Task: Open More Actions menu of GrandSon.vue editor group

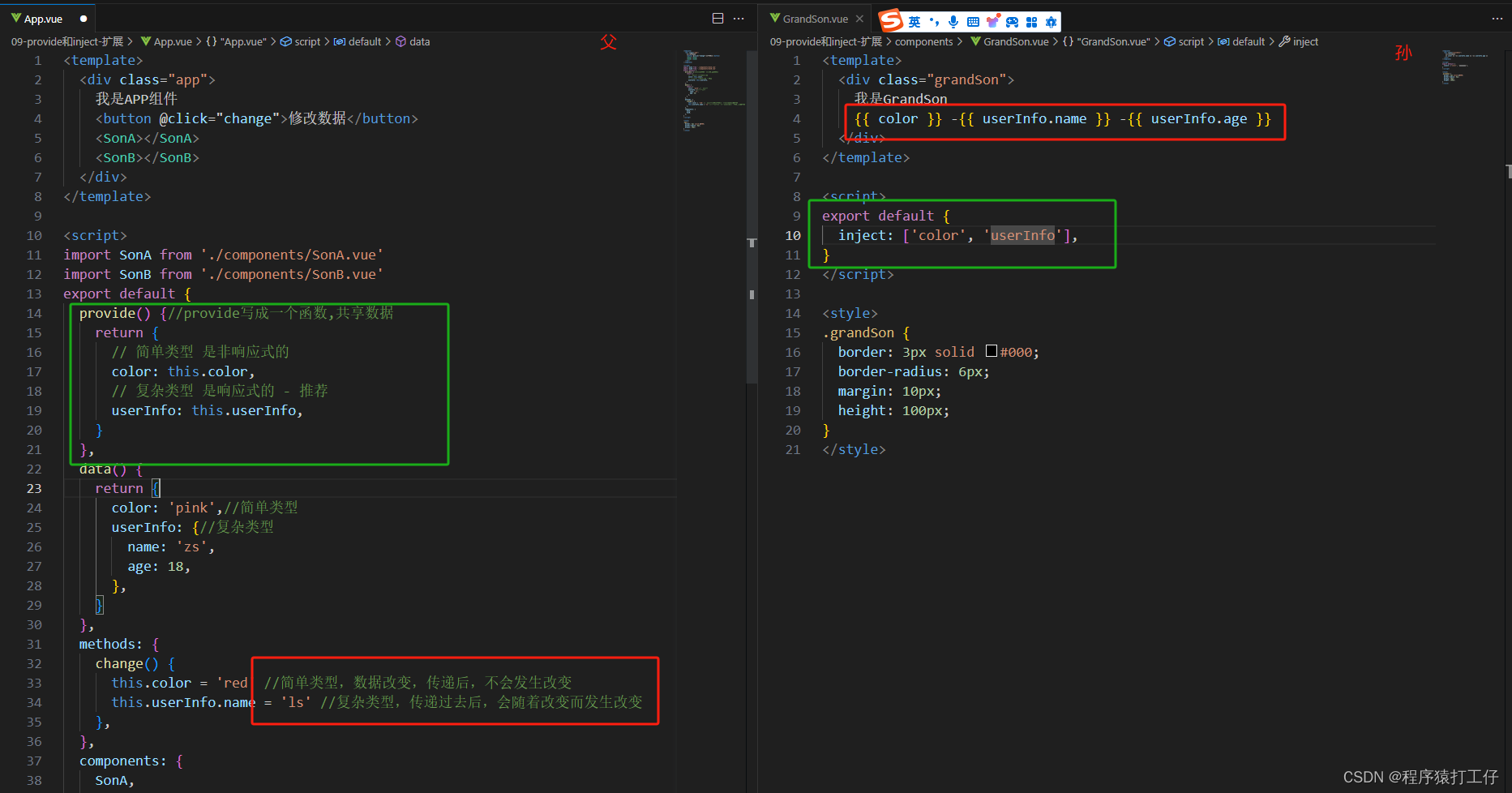Action: click(1497, 18)
